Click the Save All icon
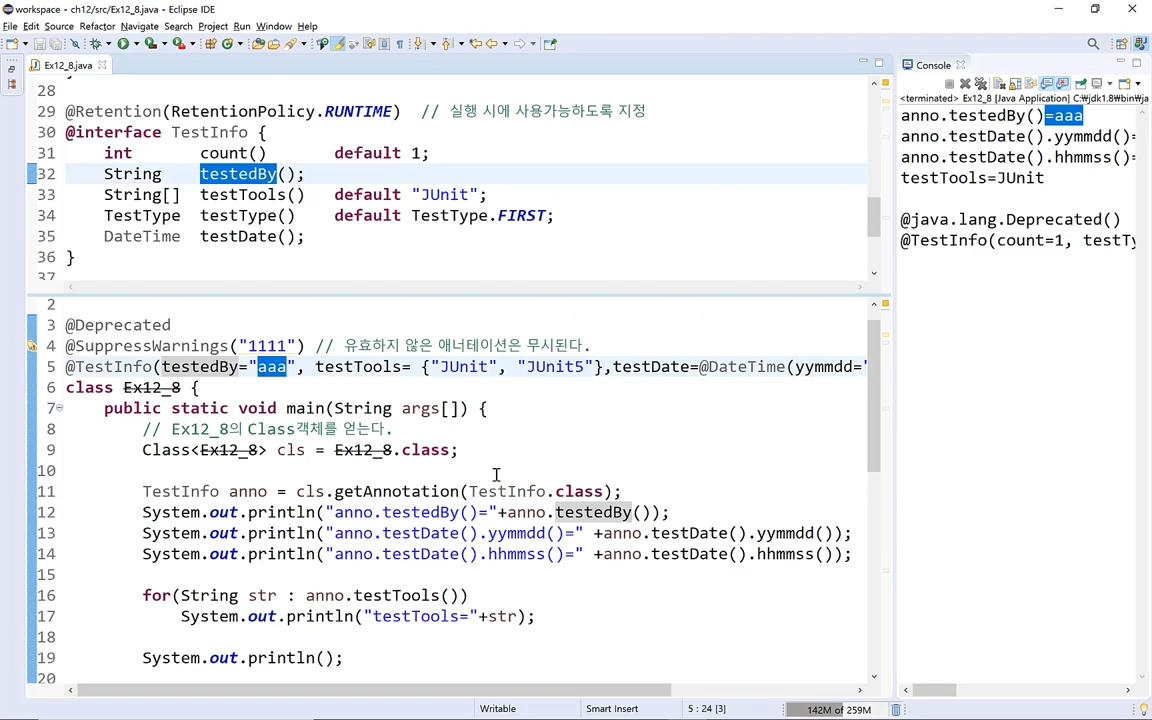The width and height of the screenshot is (1152, 720). [x=56, y=44]
